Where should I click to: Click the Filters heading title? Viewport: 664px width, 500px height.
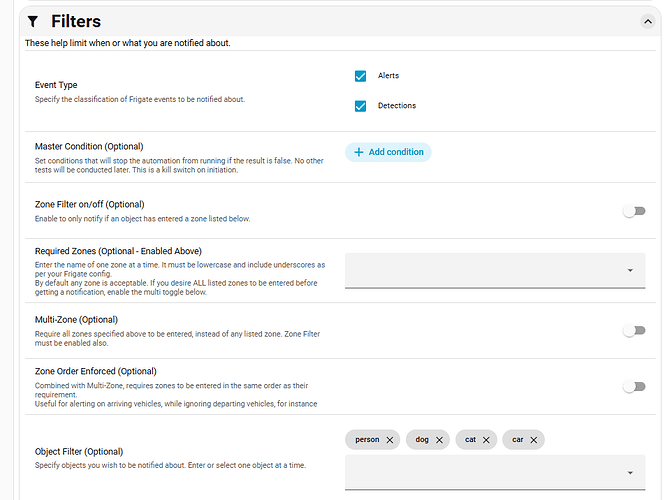76,22
